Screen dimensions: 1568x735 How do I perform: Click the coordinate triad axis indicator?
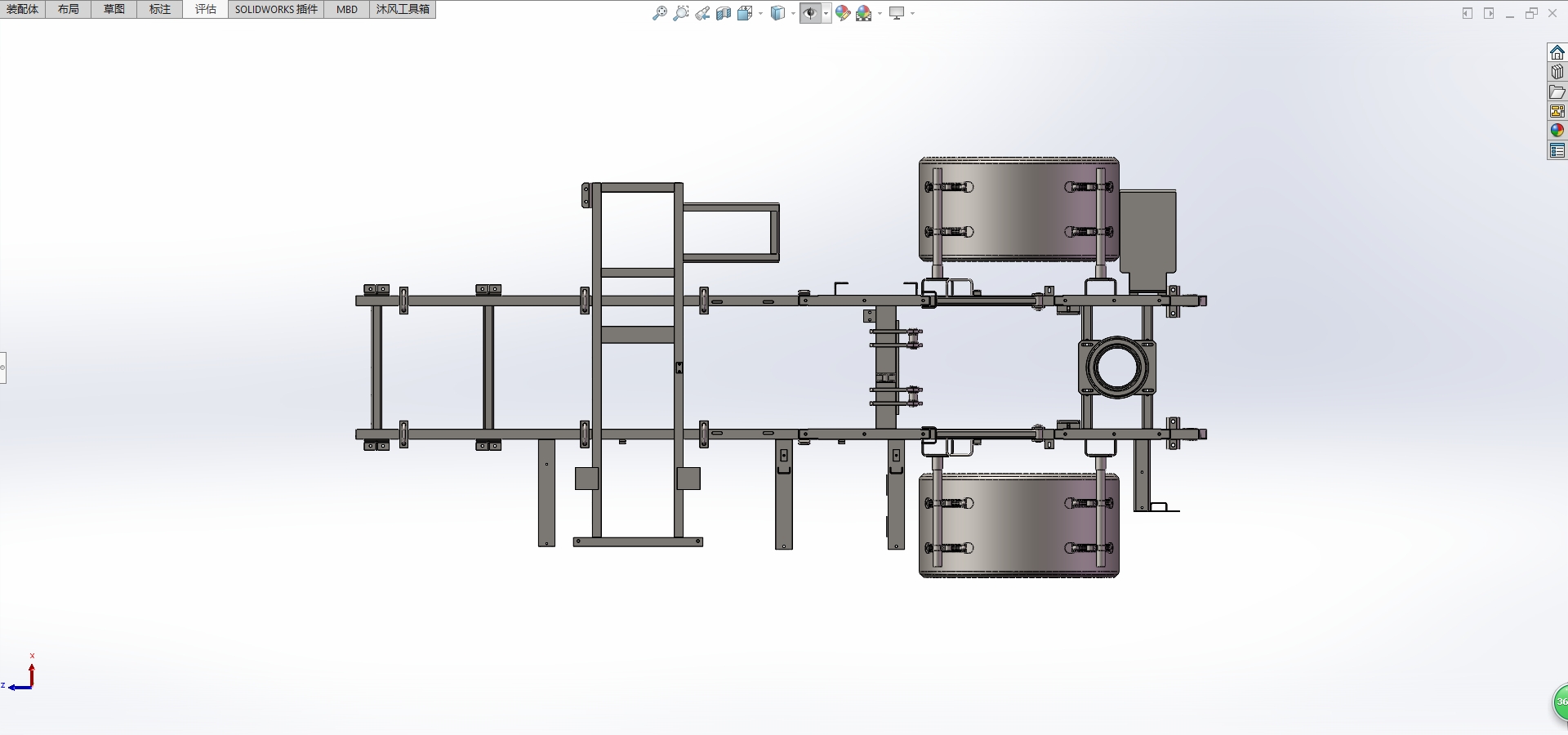20,674
